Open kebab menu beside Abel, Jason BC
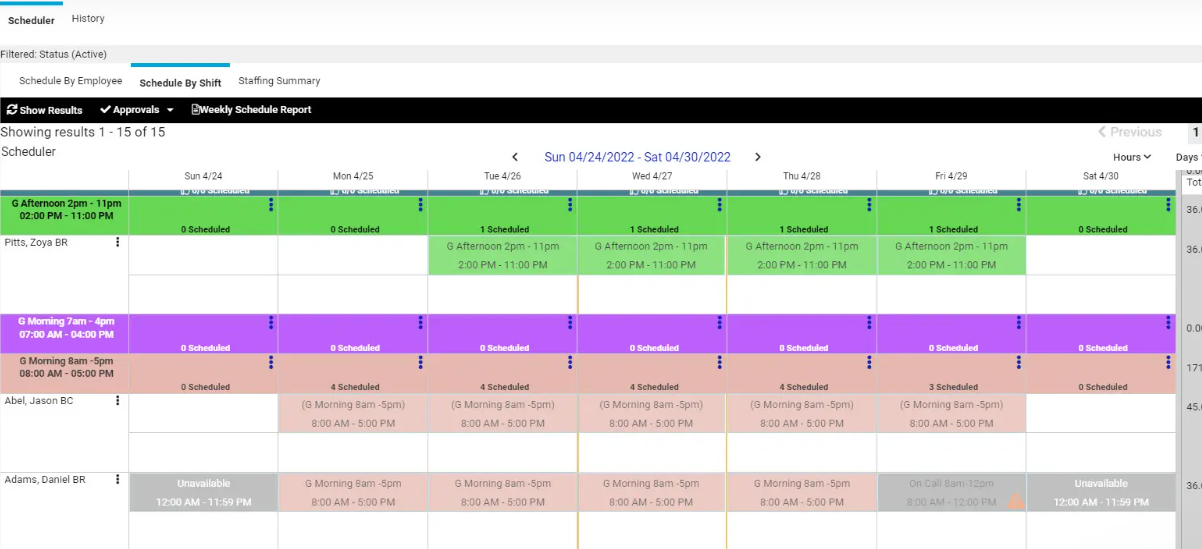The image size is (1202, 549). [x=118, y=401]
